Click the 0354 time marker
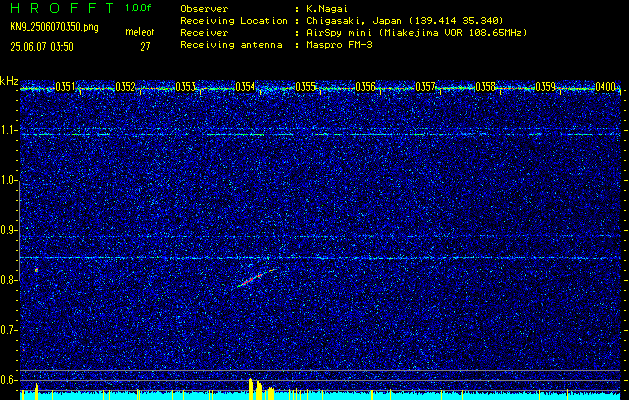Screen dimensions: 629x400 tap(246, 87)
